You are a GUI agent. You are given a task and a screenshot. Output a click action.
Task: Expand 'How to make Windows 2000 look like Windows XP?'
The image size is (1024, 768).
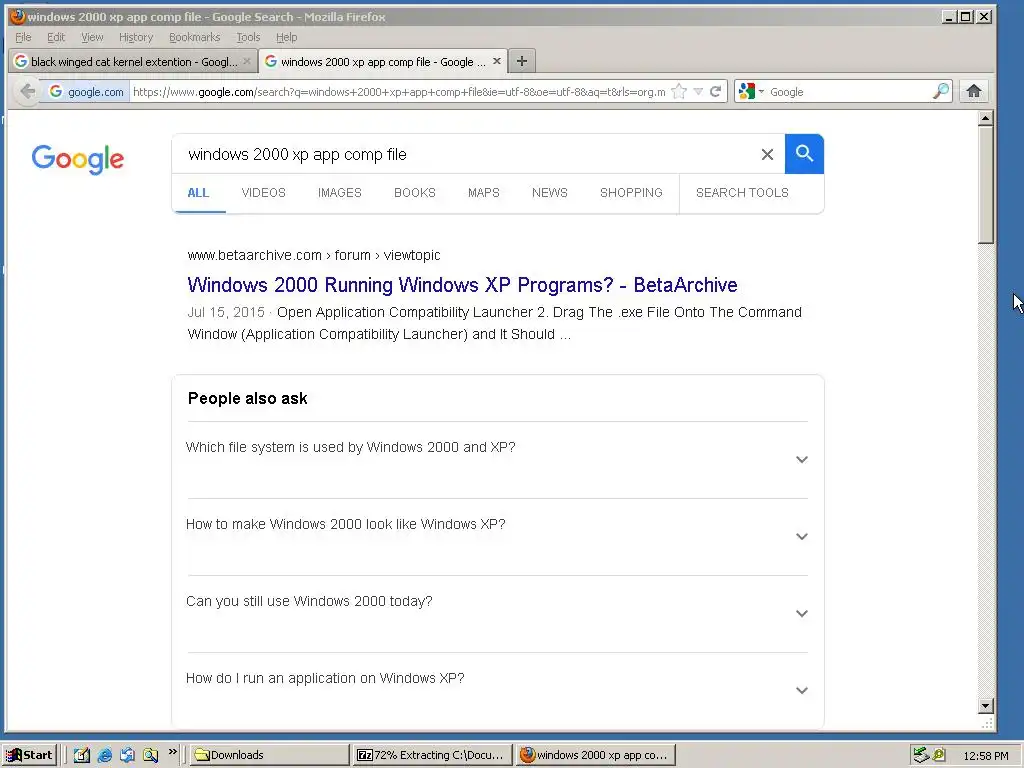pos(498,537)
